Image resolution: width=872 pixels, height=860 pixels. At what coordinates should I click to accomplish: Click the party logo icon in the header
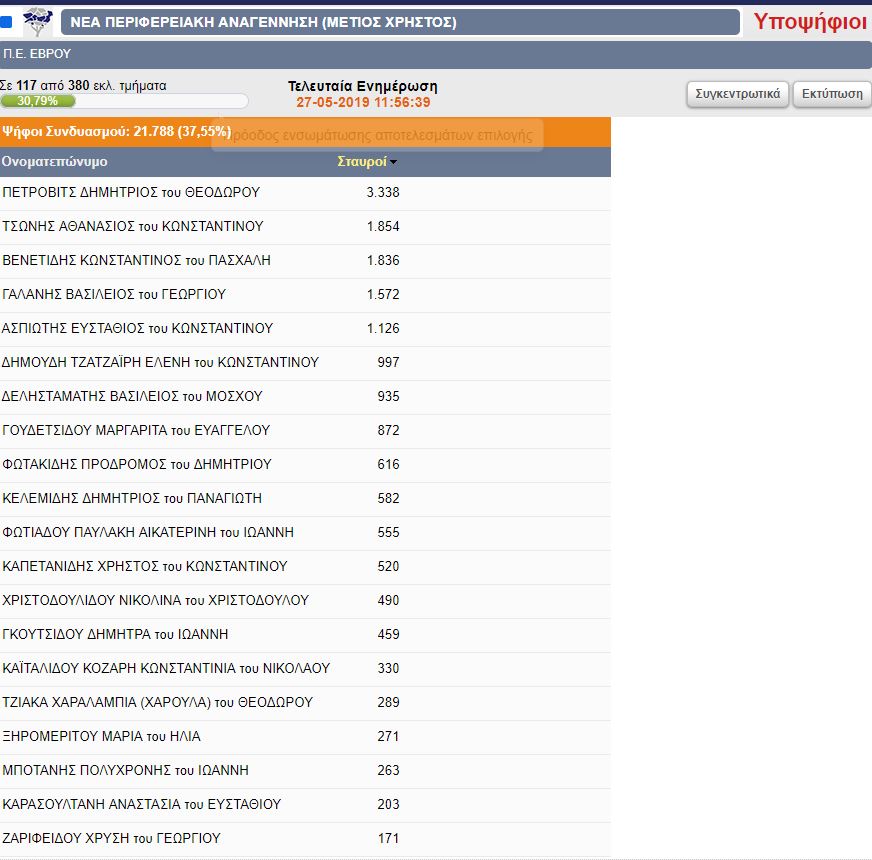pyautogui.click(x=38, y=21)
